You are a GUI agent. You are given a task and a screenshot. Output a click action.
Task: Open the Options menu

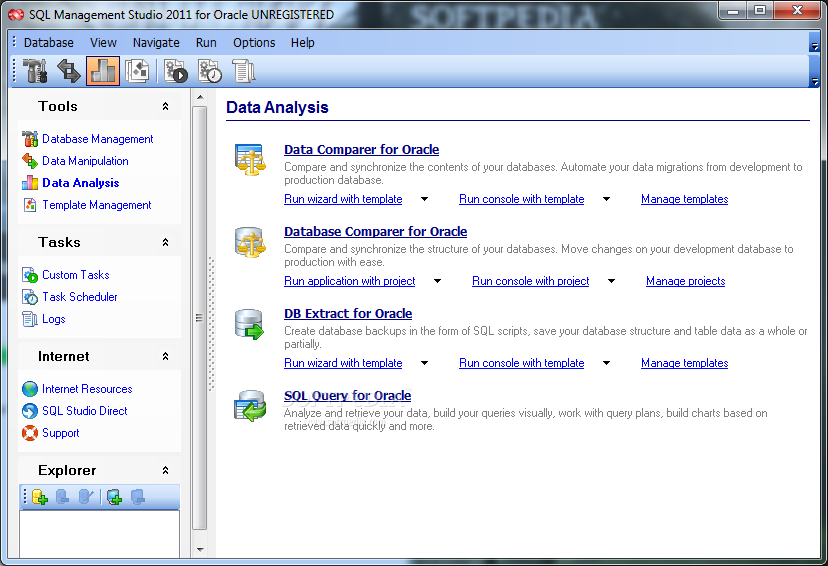point(254,43)
